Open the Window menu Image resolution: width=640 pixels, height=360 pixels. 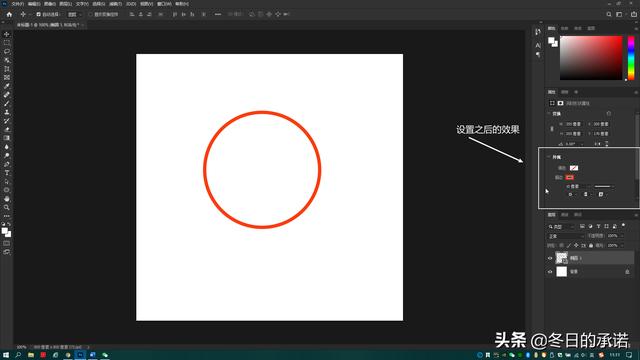tap(164, 4)
